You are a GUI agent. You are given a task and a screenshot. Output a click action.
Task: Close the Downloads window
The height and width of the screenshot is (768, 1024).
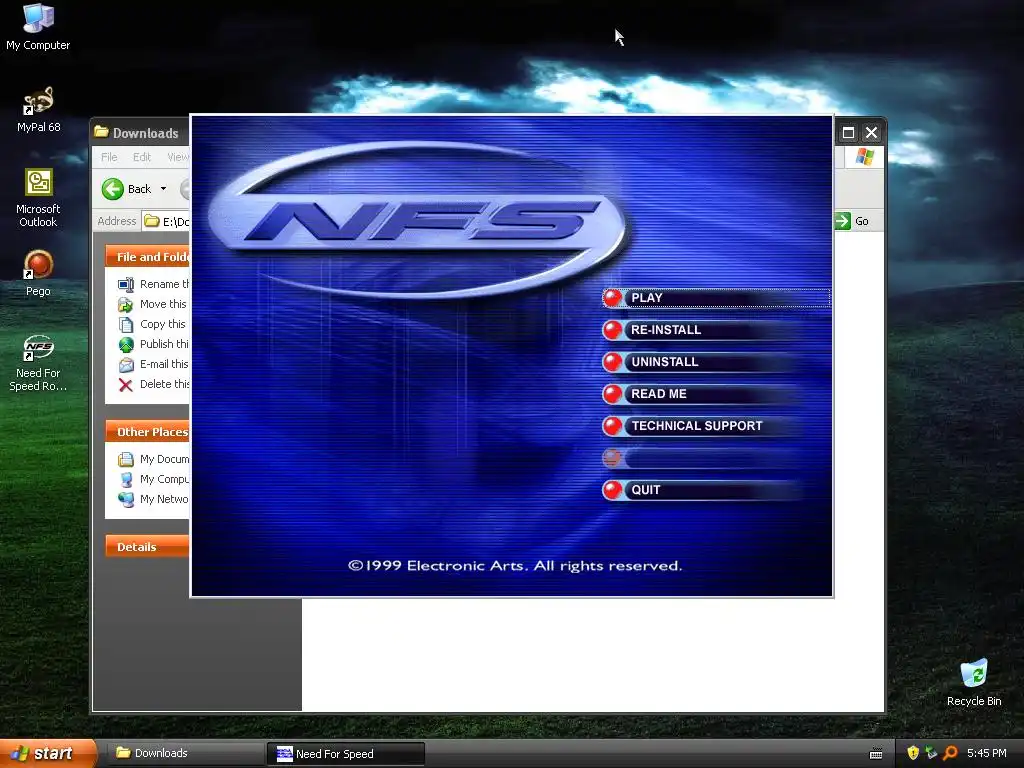[x=871, y=133]
